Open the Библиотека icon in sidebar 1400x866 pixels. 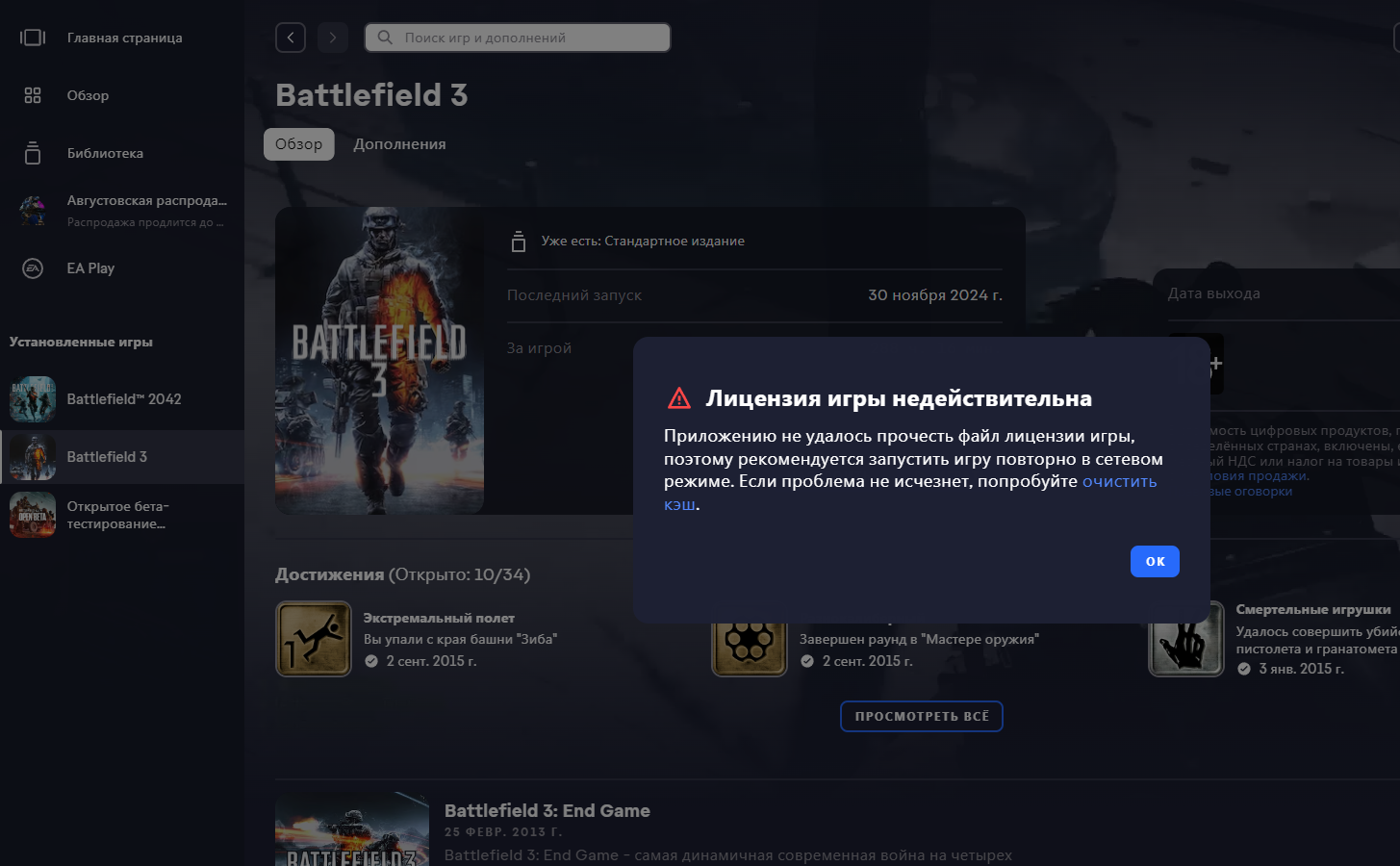33,153
